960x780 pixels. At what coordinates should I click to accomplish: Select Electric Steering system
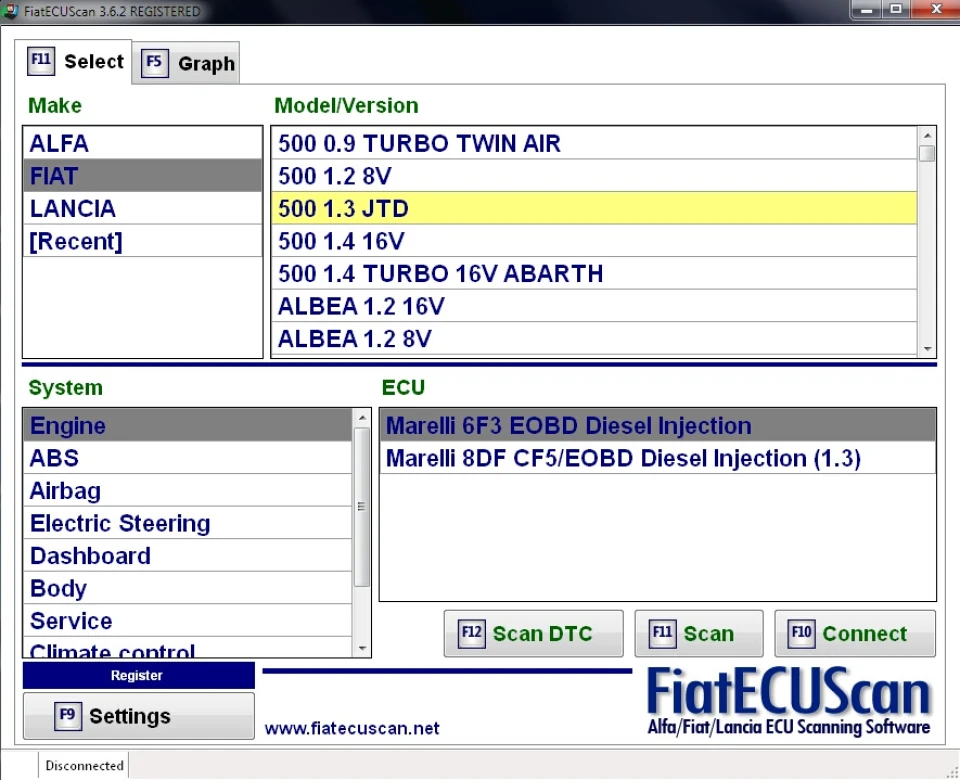pyautogui.click(x=187, y=523)
